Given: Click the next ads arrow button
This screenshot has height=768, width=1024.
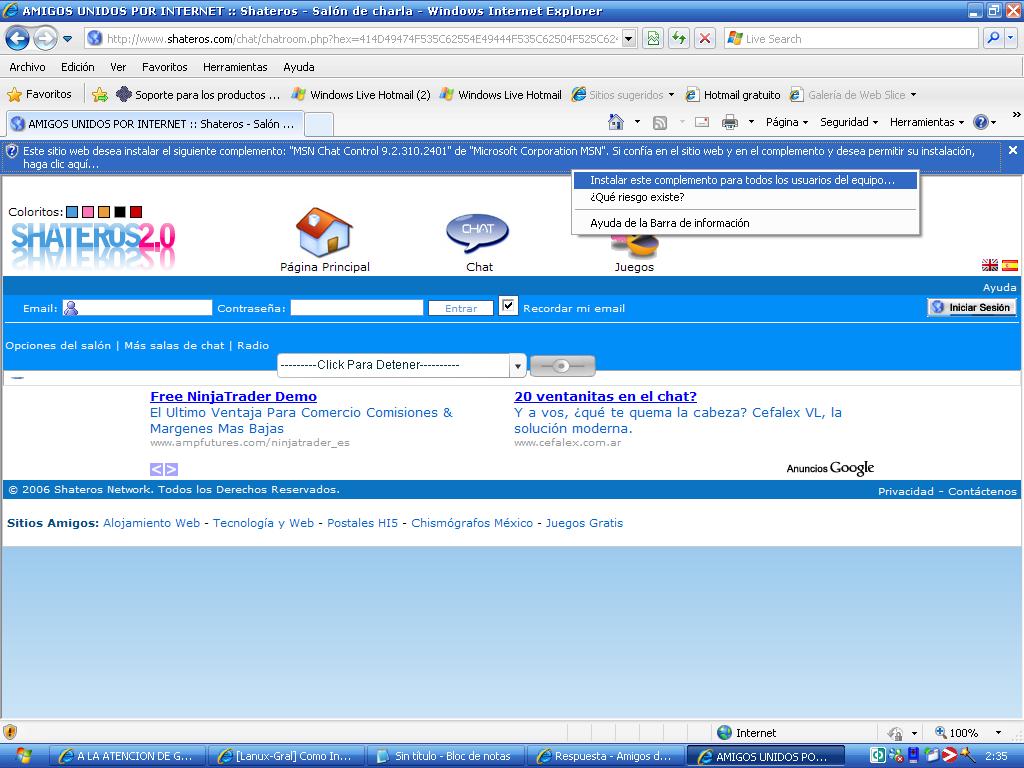Looking at the screenshot, I should pyautogui.click(x=171, y=469).
